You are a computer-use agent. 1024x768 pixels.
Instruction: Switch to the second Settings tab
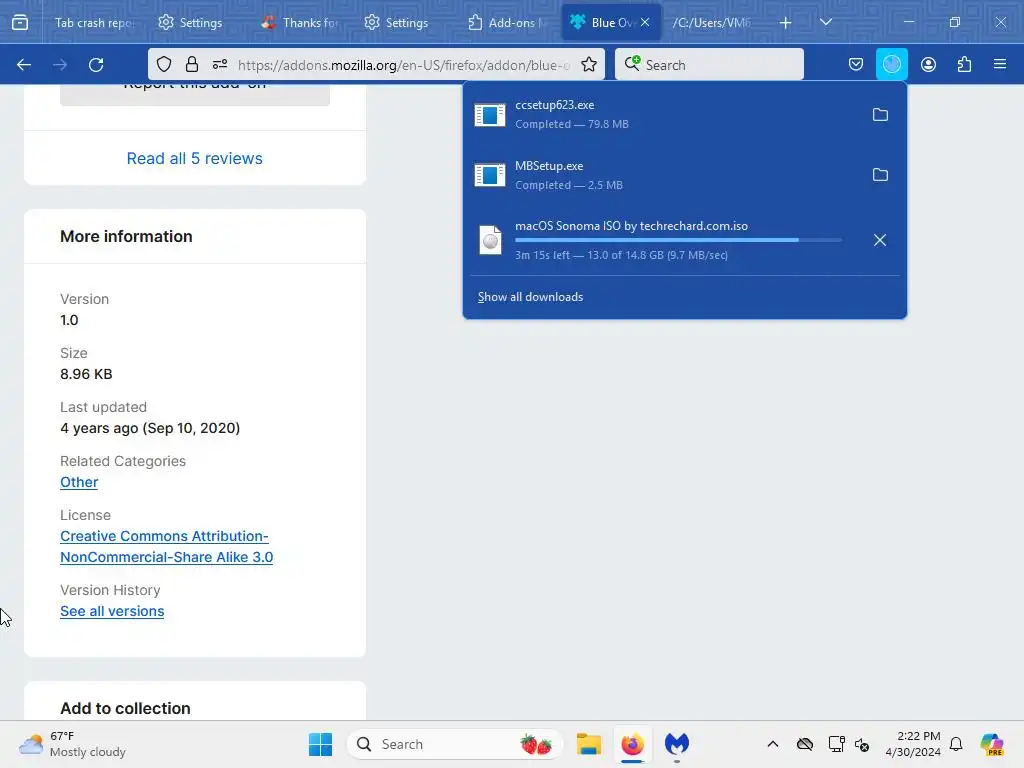(x=396, y=22)
